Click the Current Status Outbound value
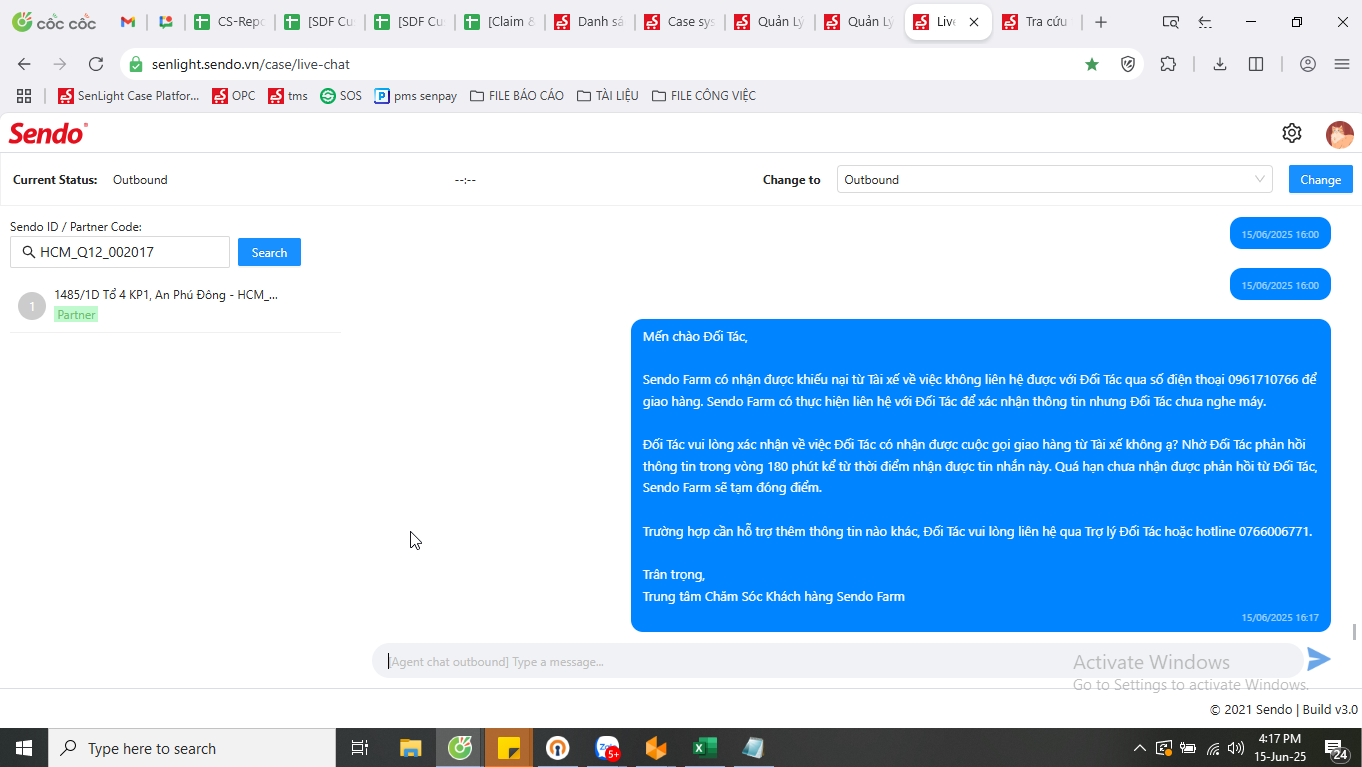Viewport: 1362px width, 767px height. [140, 180]
